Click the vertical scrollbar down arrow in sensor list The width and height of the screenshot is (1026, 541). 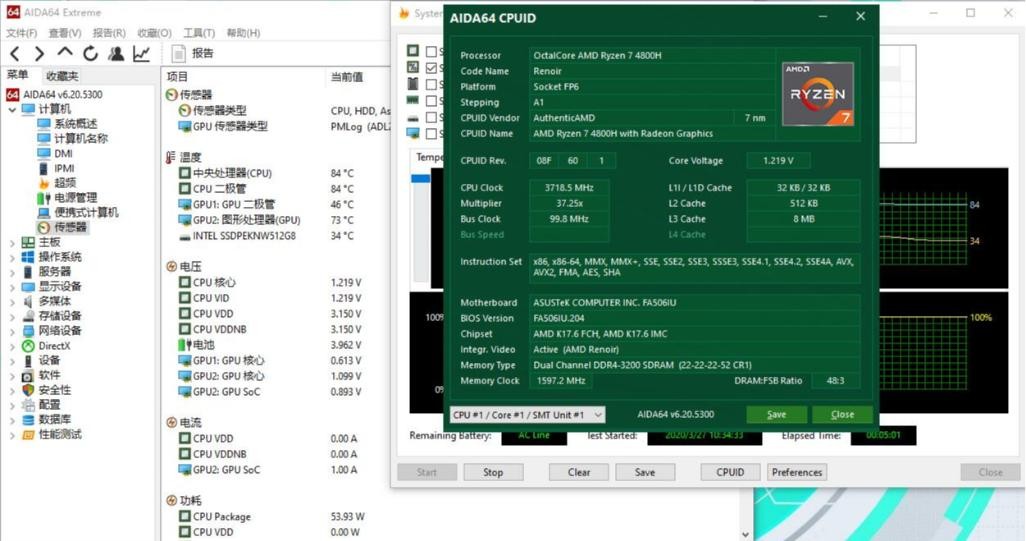pos(745,534)
